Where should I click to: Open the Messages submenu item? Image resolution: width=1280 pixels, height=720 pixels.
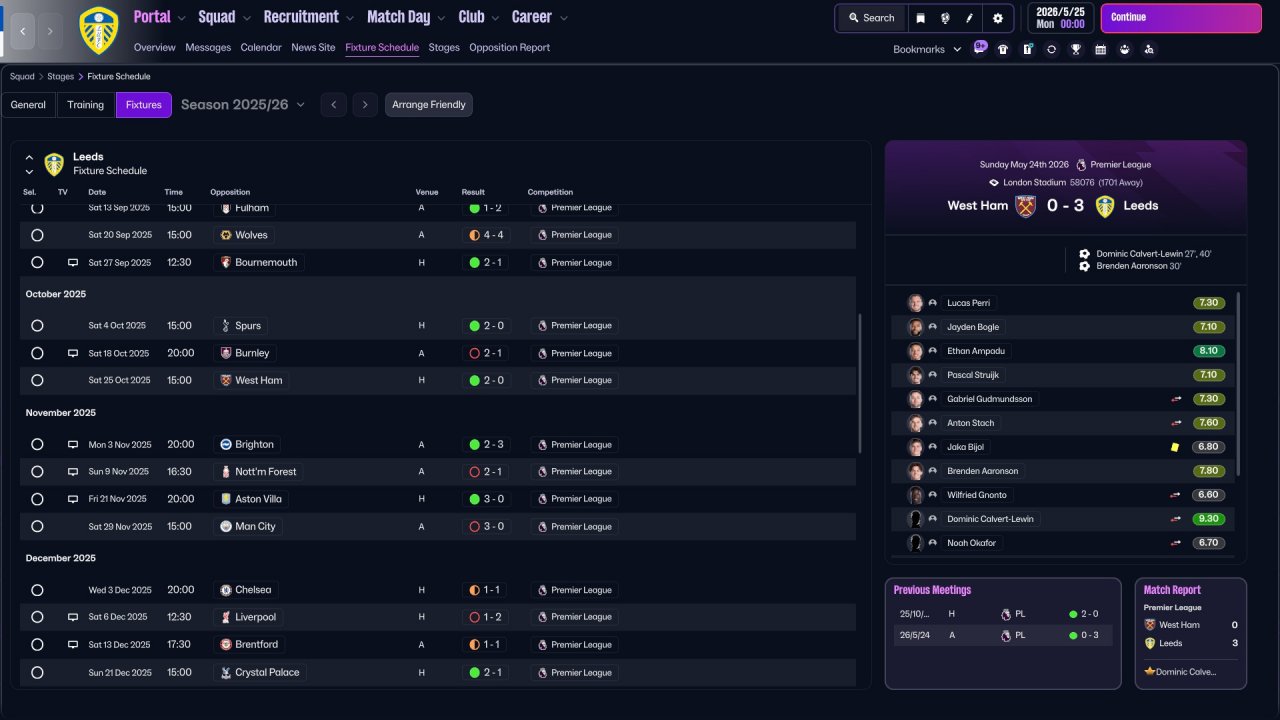(208, 47)
